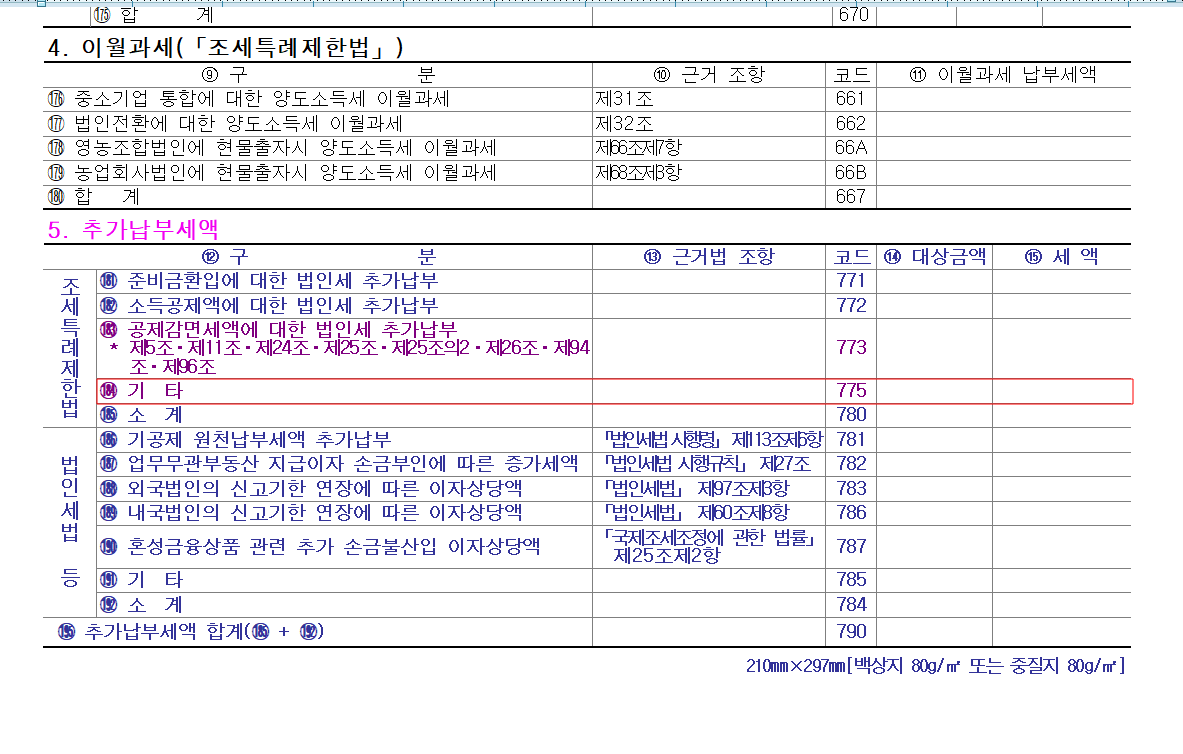This screenshot has height=754, width=1183.
Task: Click the paper size footer '210mm×297mm'
Action: click(795, 666)
